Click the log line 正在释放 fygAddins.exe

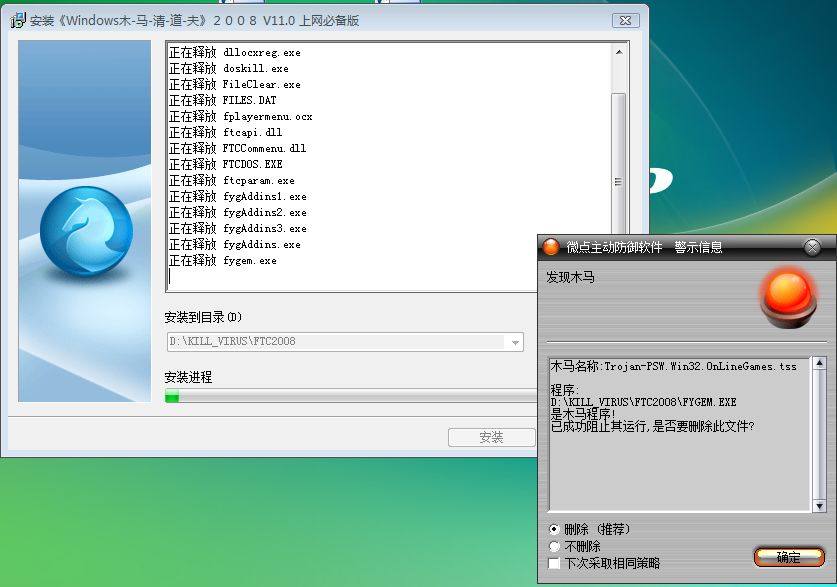235,244
